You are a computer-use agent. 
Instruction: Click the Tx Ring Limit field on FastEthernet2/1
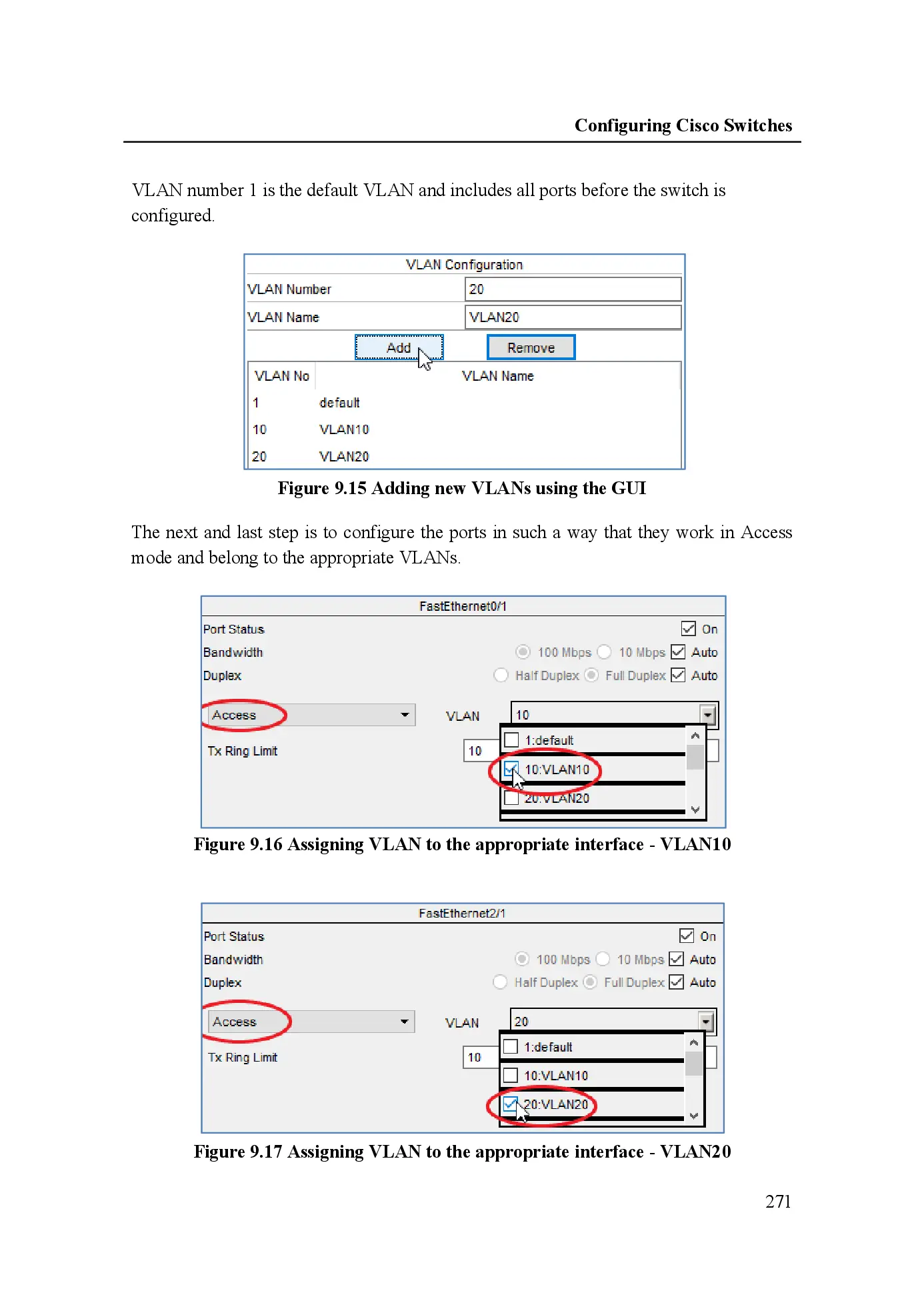click(482, 1058)
